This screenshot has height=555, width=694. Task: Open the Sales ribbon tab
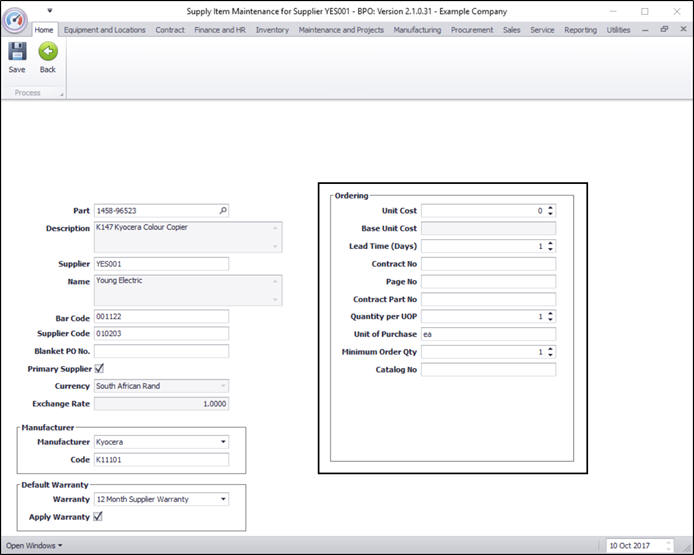(512, 30)
